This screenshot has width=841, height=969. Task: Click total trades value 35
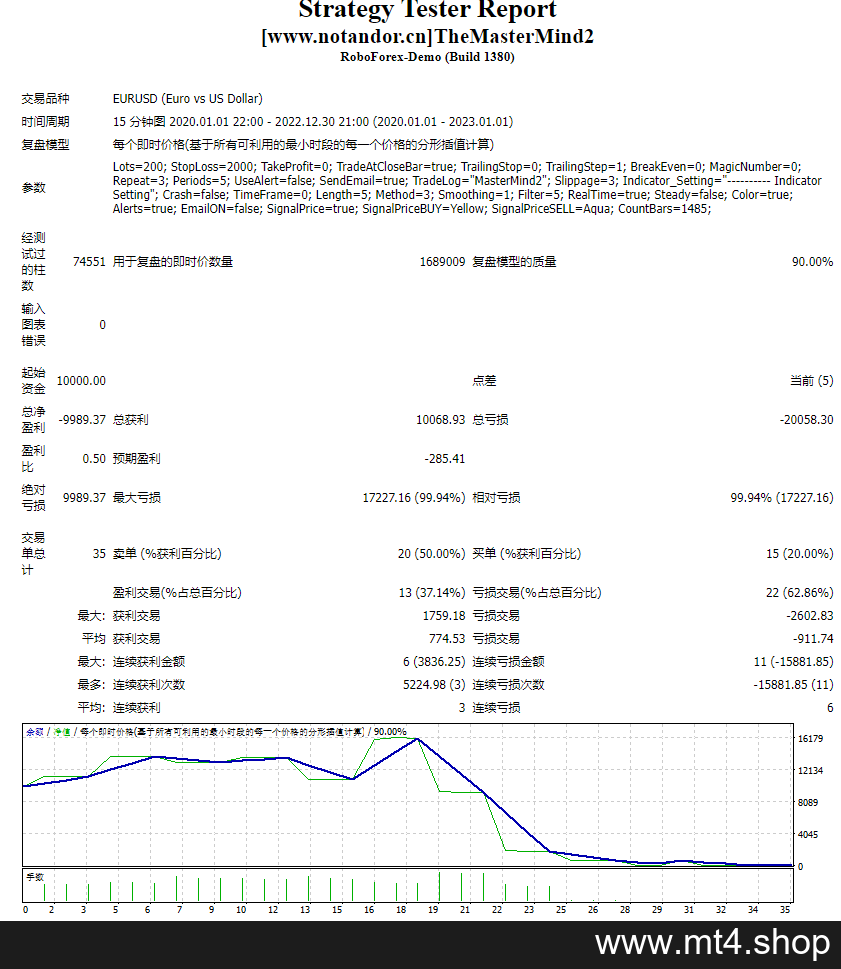pyautogui.click(x=99, y=554)
